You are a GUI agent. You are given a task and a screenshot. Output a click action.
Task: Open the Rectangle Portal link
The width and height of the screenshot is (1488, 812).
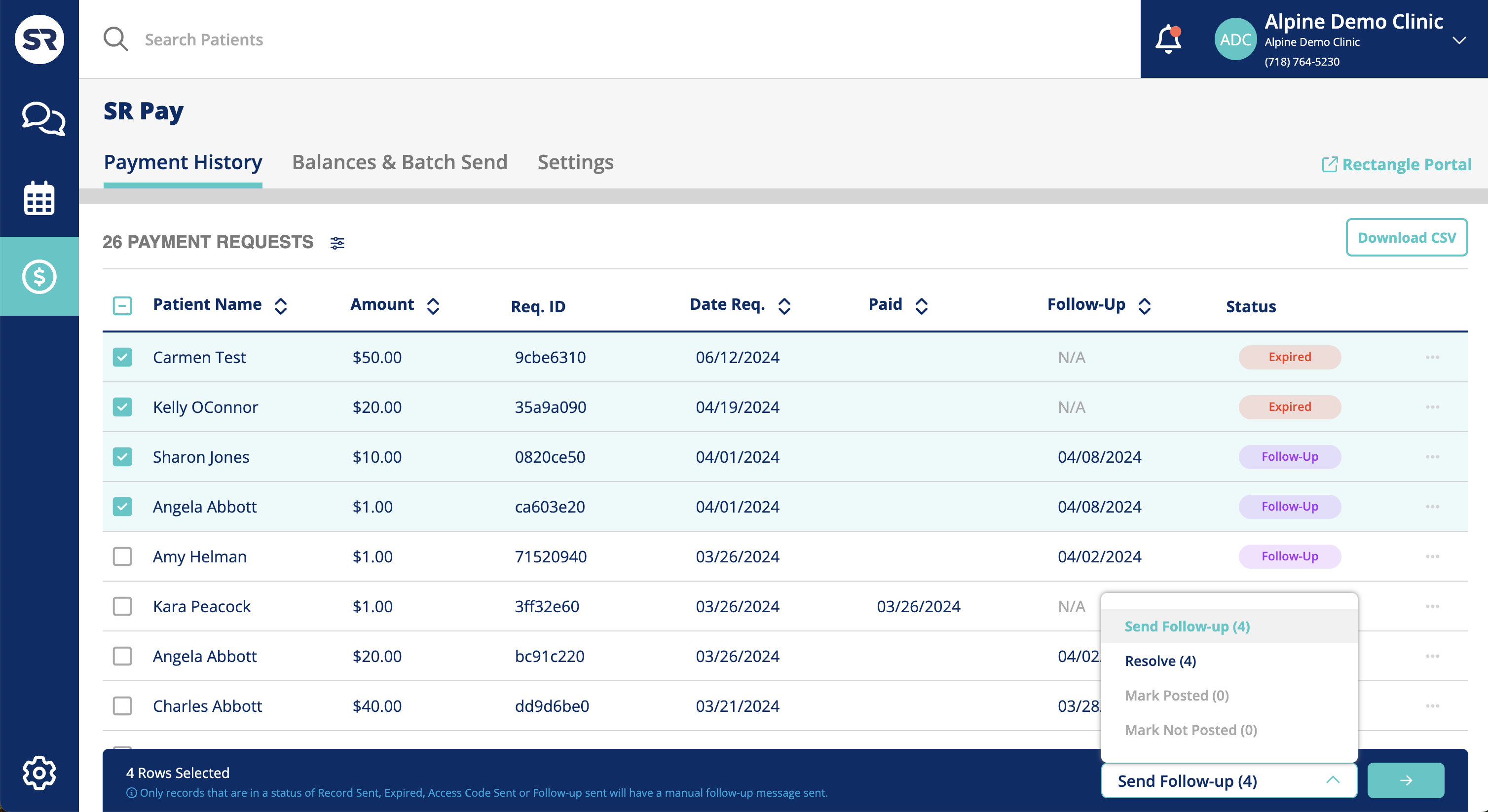(x=1396, y=165)
